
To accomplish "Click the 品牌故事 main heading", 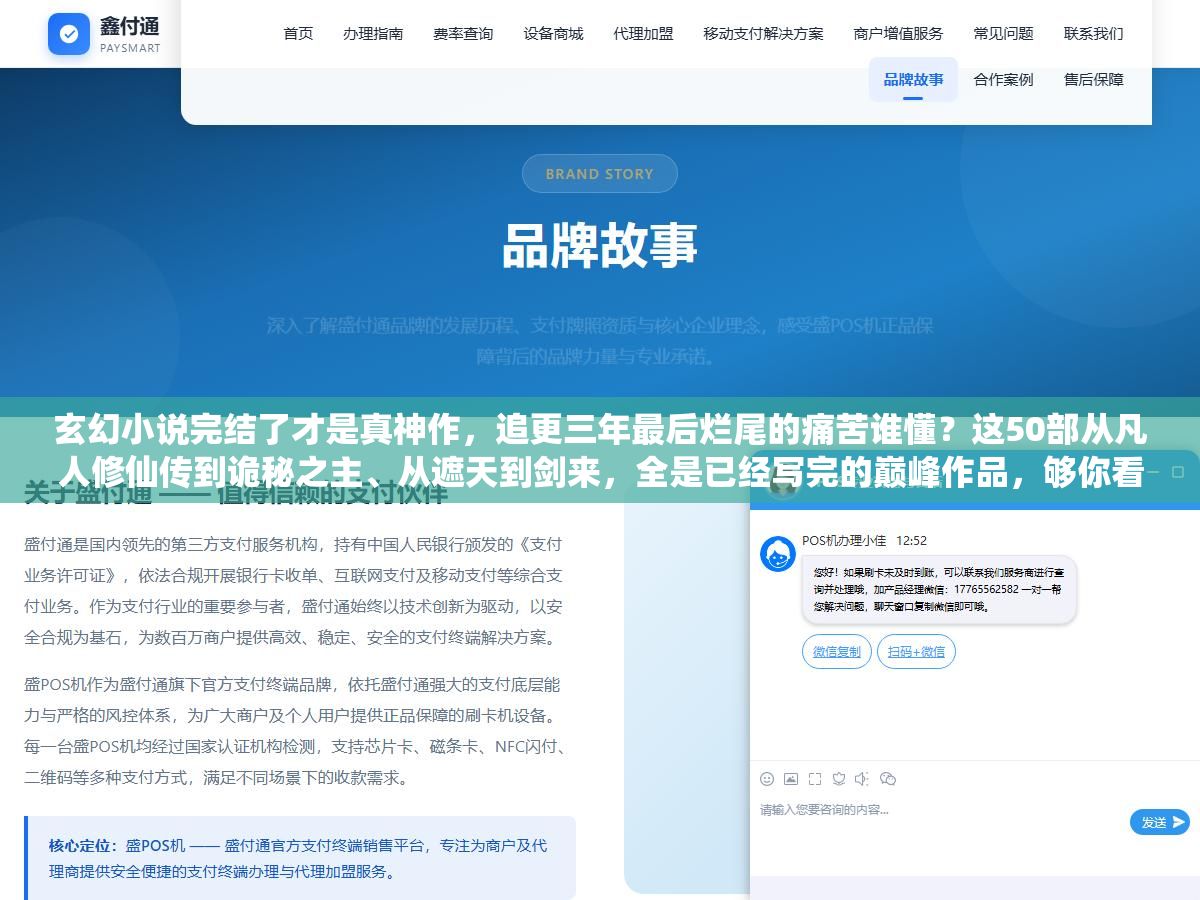I will tap(599, 246).
